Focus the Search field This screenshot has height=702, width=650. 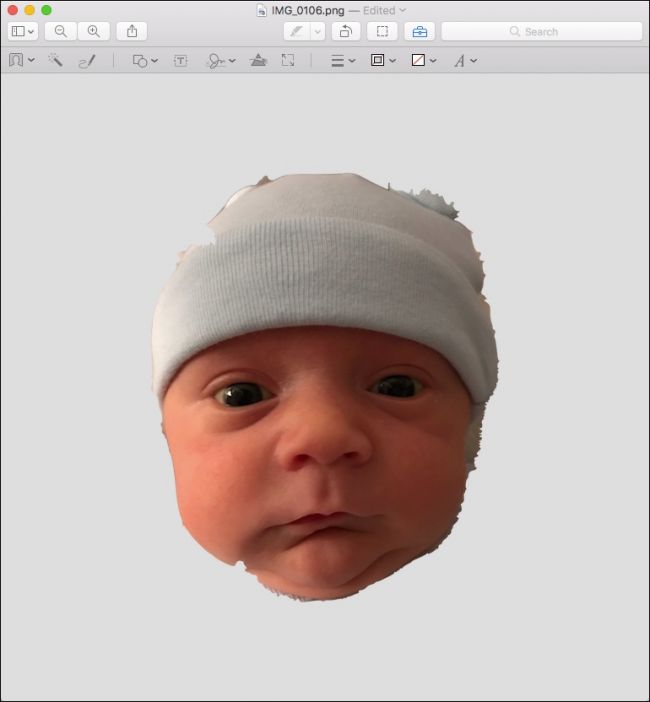pyautogui.click(x=542, y=31)
